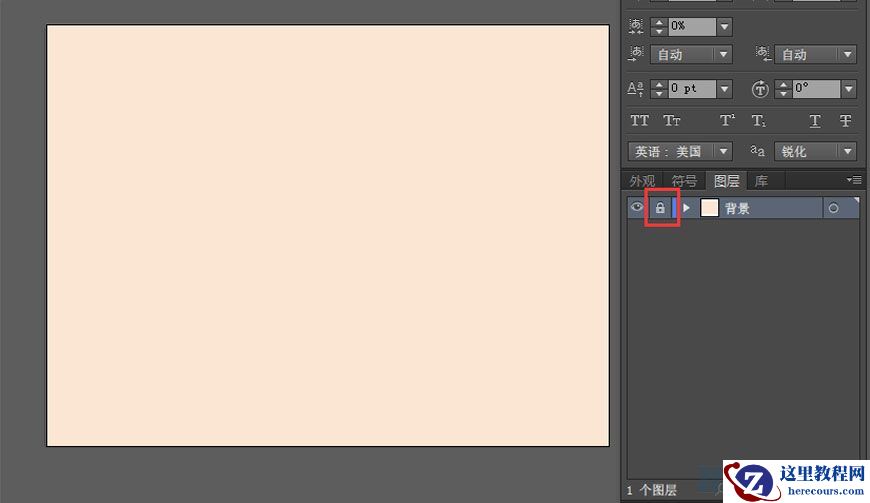Click the target circle of 背景 layer
870x503 pixels.
[833, 209]
